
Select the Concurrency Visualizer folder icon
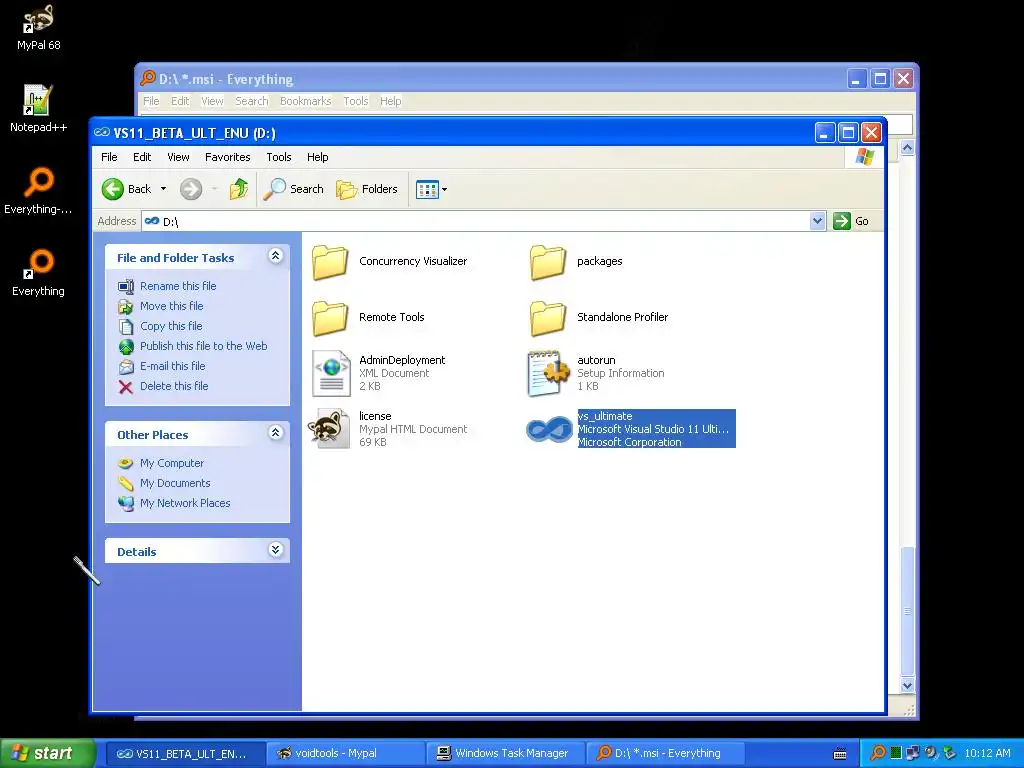click(x=330, y=262)
